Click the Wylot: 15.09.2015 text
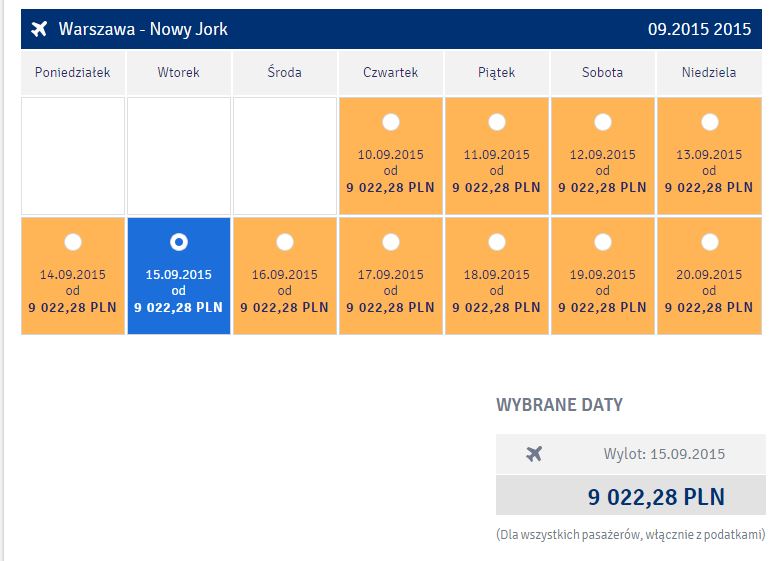The image size is (773, 561). (x=664, y=454)
